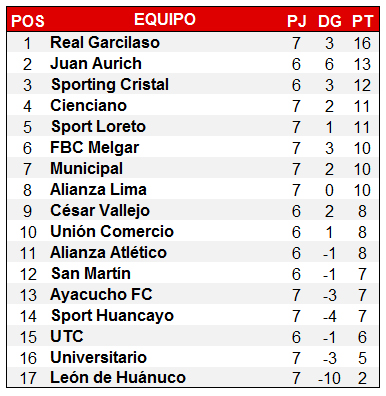The height and width of the screenshot is (396, 386).
Task: Click Cienciano in the standings
Action: click(x=89, y=105)
